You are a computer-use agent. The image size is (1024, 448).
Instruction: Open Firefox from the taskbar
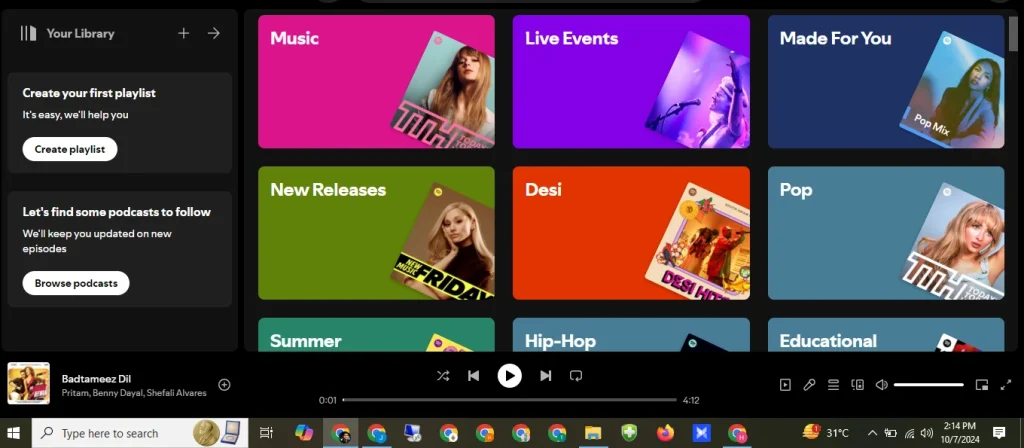click(665, 432)
